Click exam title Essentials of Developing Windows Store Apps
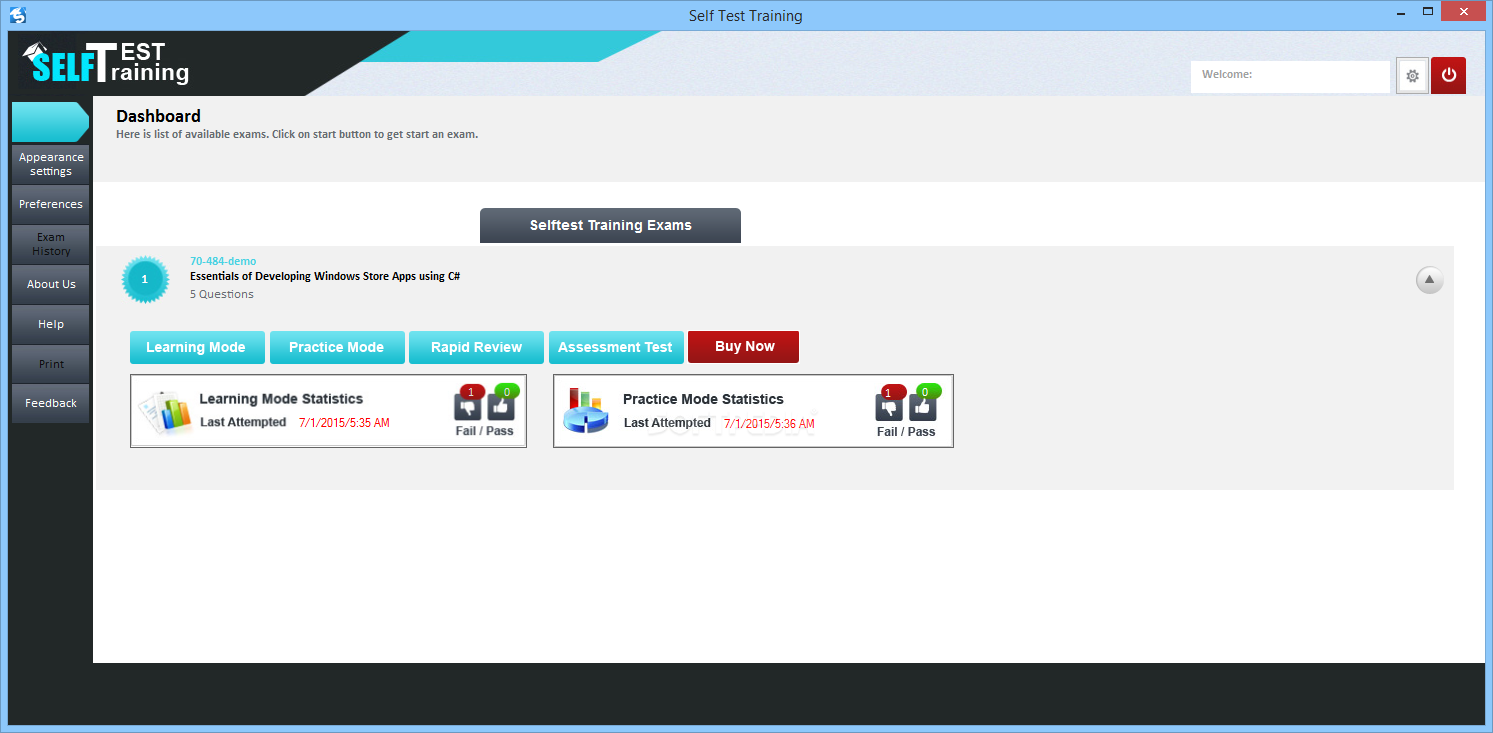Image resolution: width=1493 pixels, height=733 pixels. 325,276
